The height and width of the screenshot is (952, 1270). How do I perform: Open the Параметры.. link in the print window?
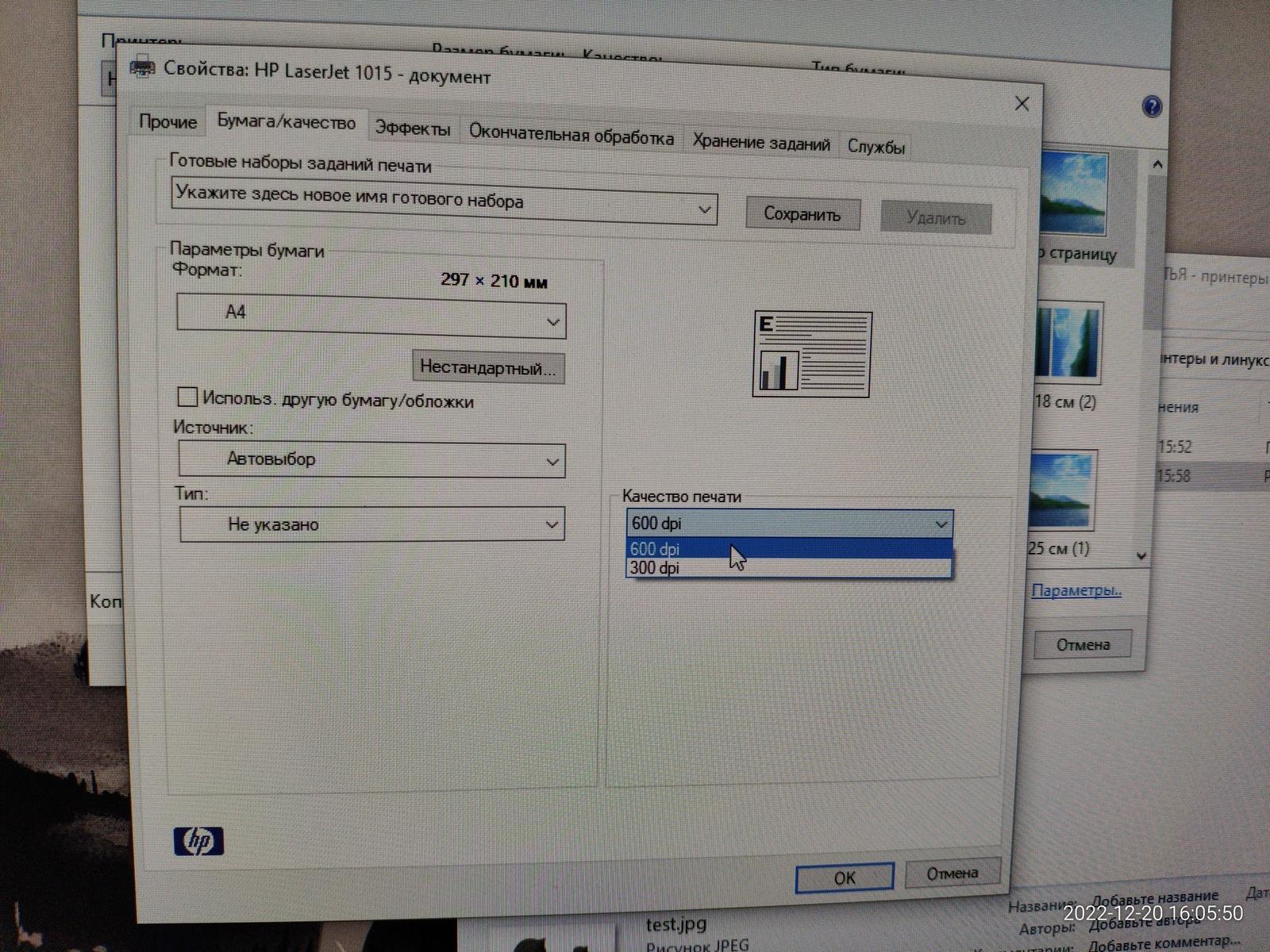click(1076, 590)
